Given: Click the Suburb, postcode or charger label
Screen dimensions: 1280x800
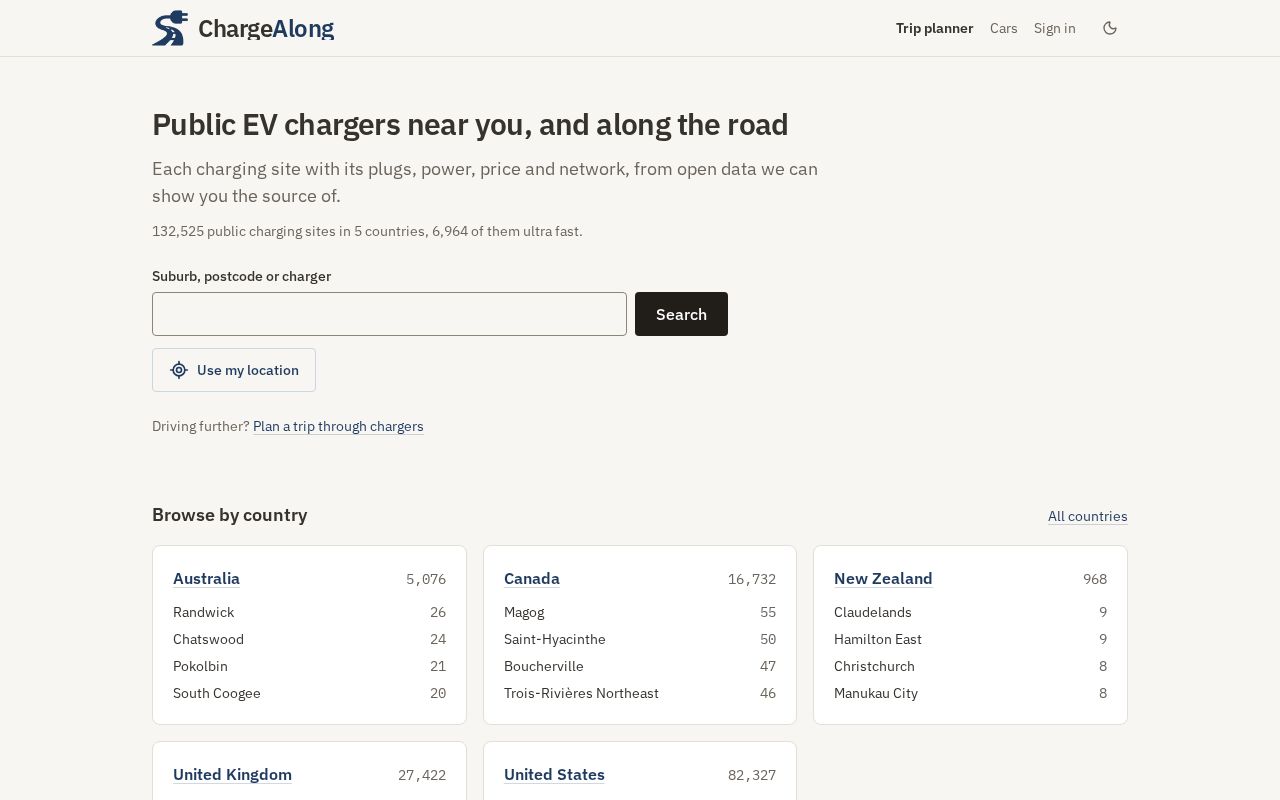Looking at the screenshot, I should [x=241, y=276].
